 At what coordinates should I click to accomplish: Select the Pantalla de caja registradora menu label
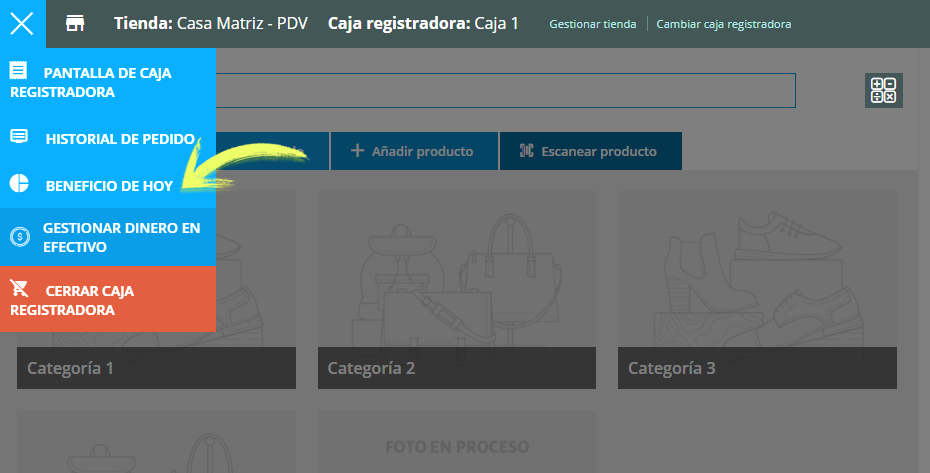pos(89,82)
